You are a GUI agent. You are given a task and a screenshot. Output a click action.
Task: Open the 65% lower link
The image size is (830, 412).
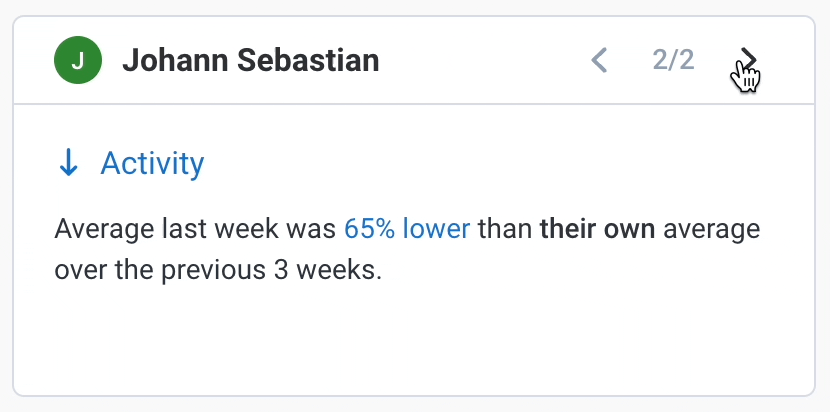(407, 229)
